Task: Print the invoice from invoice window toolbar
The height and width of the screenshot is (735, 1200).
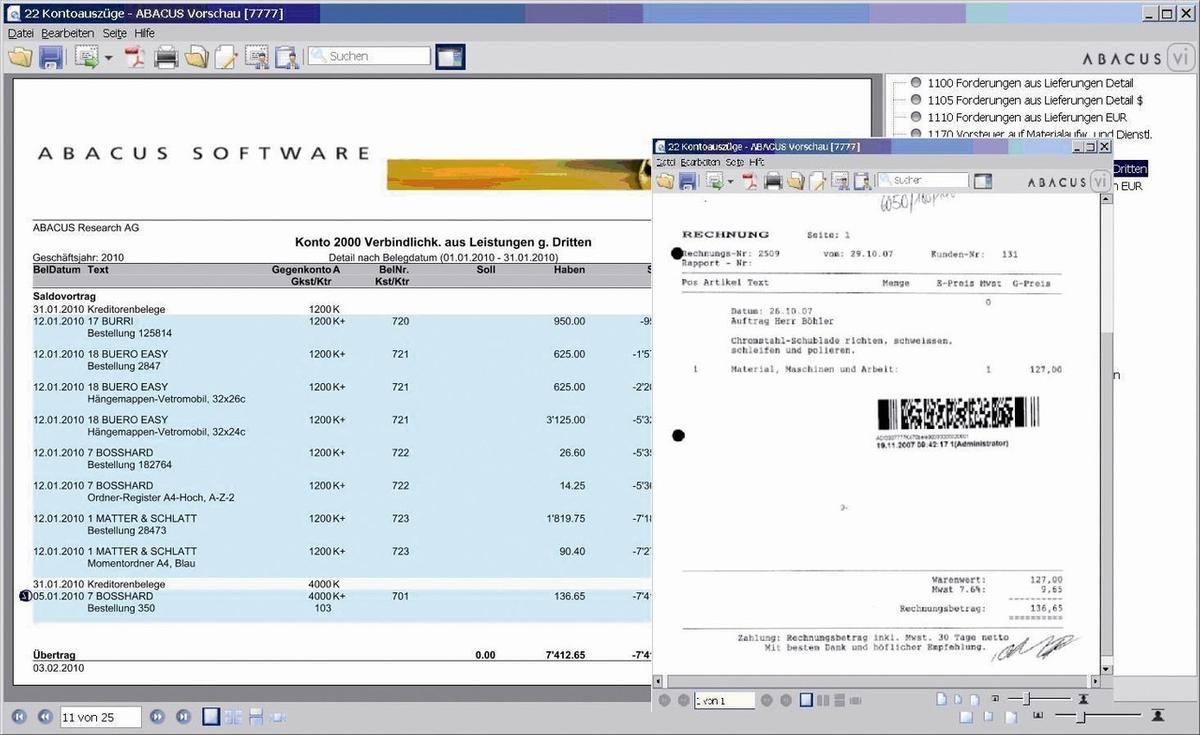Action: [x=773, y=181]
